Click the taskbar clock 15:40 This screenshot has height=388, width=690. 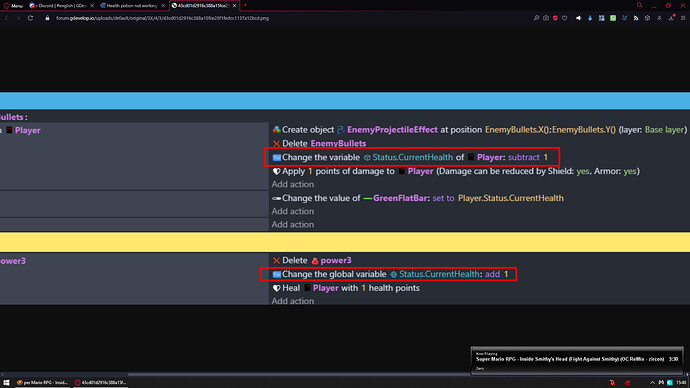point(681,383)
